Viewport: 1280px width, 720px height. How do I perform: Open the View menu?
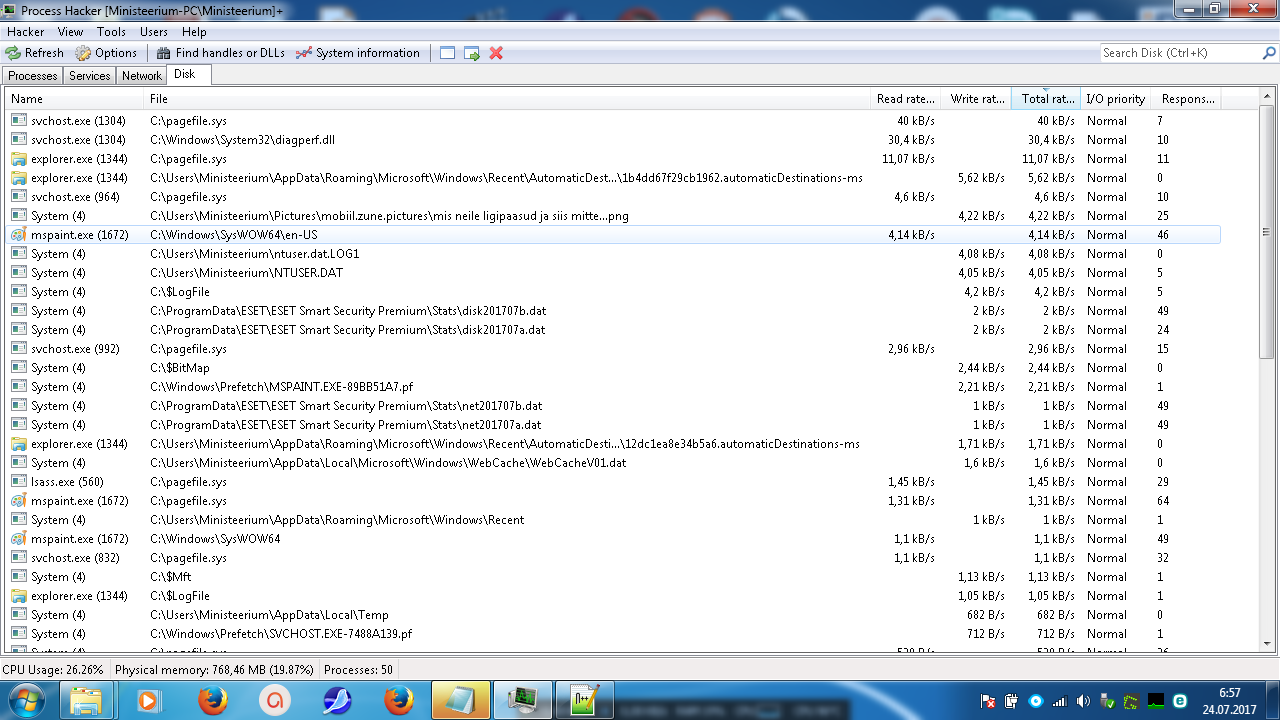[x=71, y=32]
